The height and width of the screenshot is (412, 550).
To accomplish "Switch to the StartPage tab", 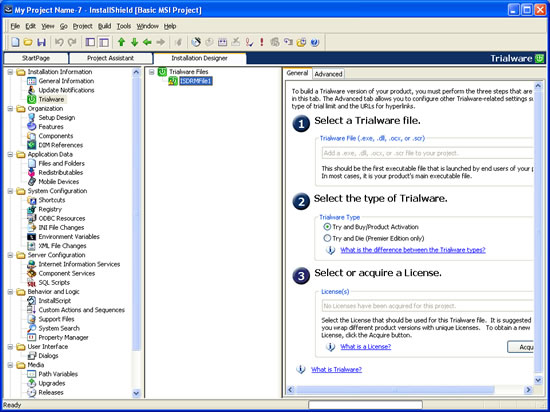I will coord(36,58).
